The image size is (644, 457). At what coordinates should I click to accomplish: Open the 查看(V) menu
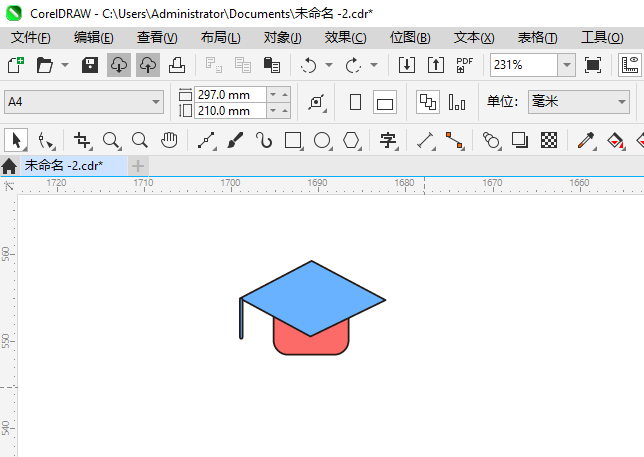tap(157, 38)
